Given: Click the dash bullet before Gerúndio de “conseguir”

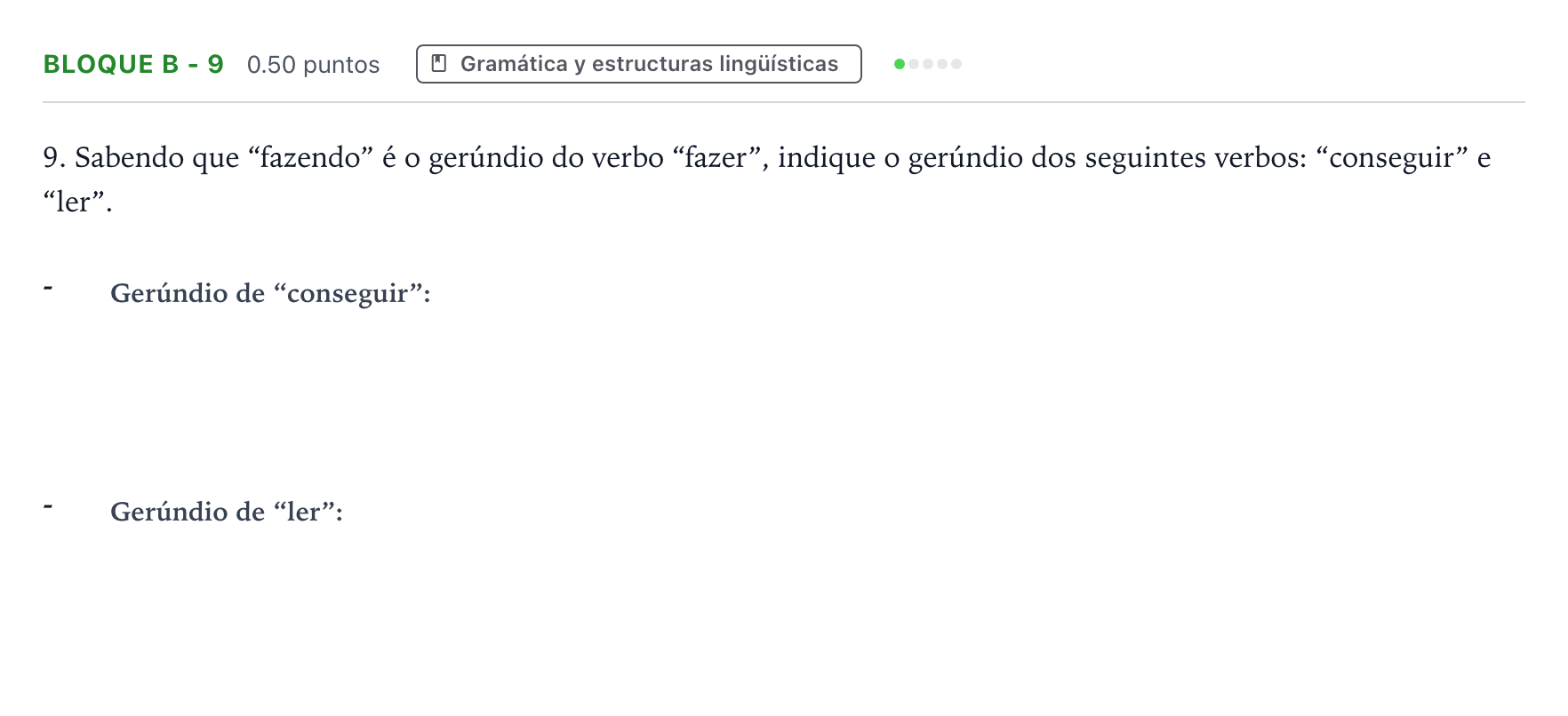Looking at the screenshot, I should 48,288.
